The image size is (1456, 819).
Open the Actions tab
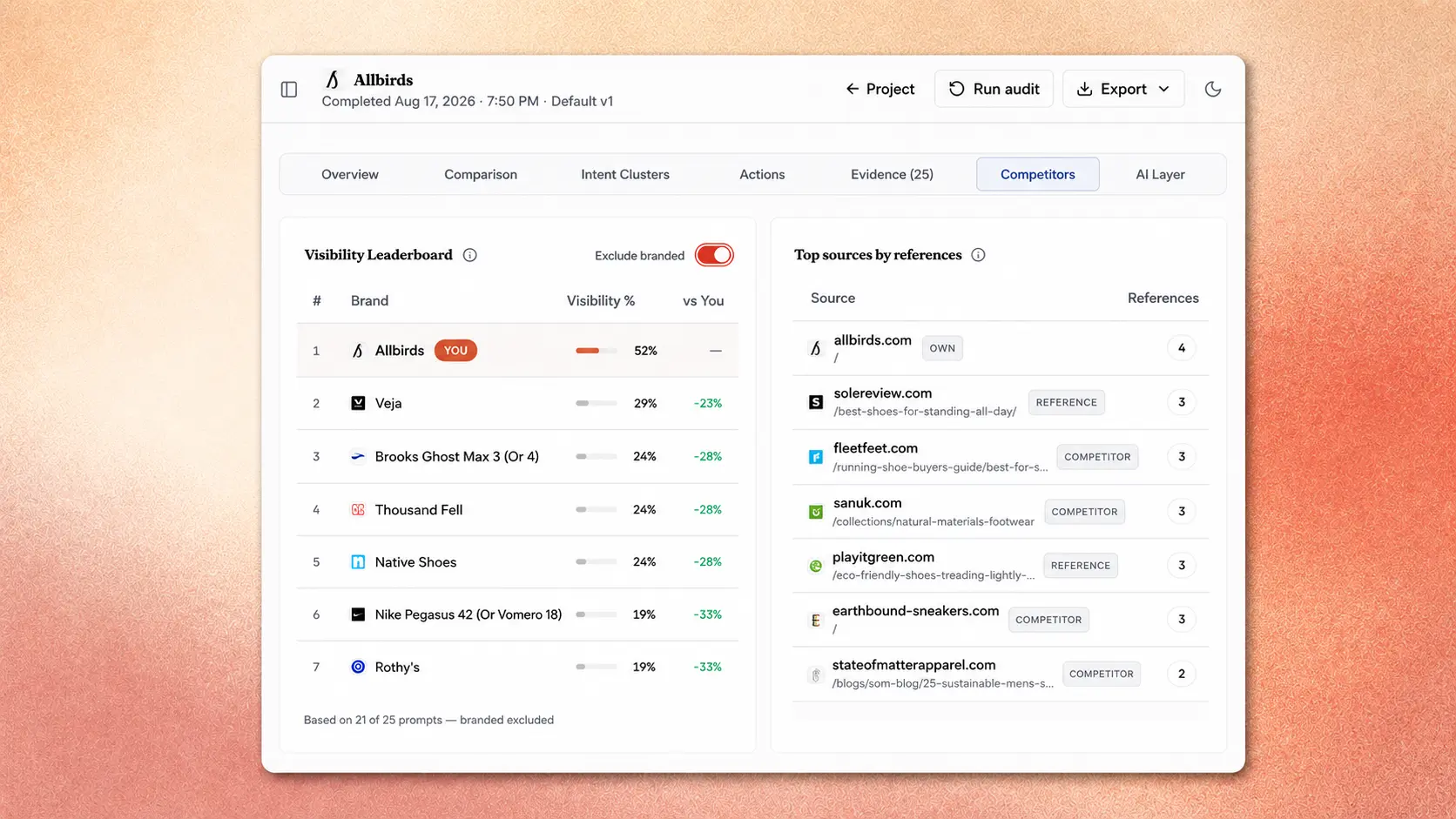pyautogui.click(x=762, y=174)
